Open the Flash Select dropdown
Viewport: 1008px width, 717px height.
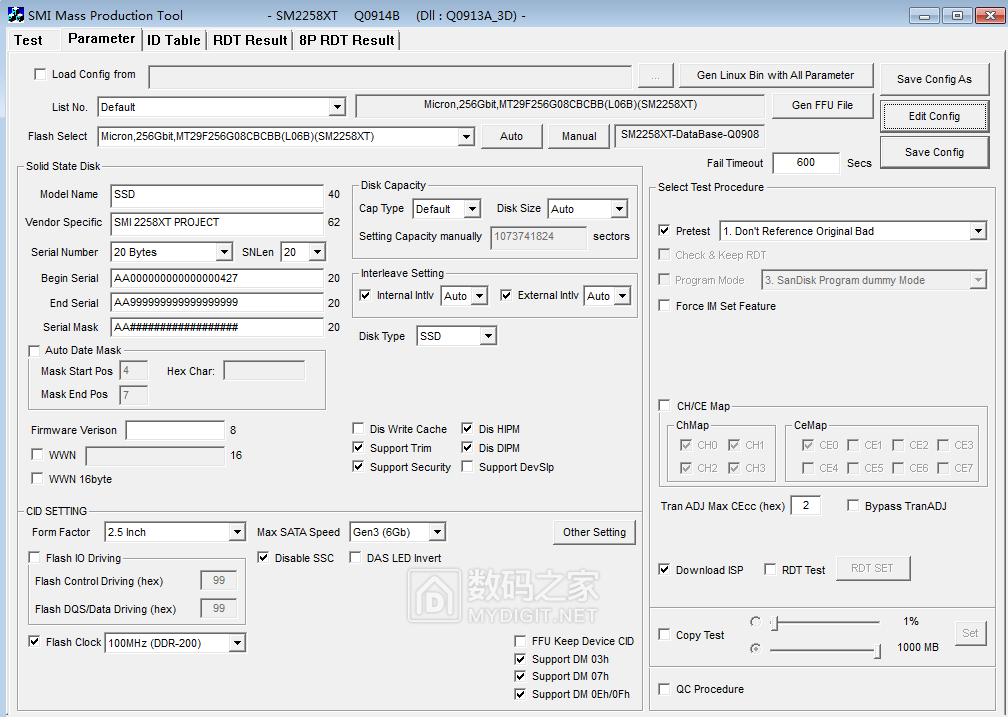pyautogui.click(x=465, y=137)
